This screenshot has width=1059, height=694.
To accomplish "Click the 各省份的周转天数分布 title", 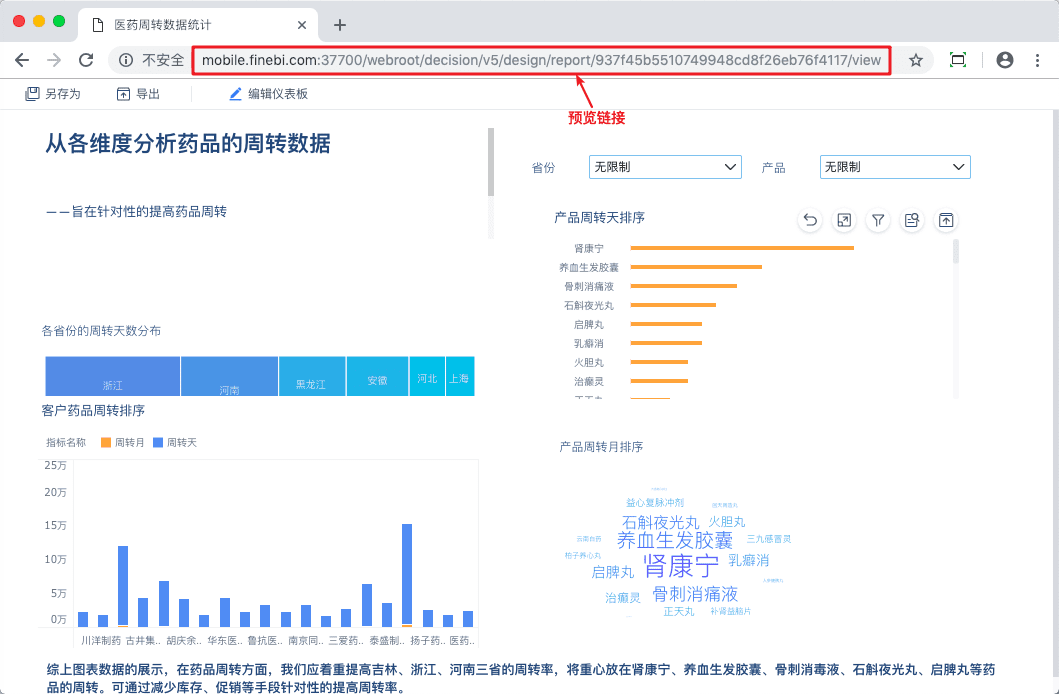I will click(x=101, y=331).
